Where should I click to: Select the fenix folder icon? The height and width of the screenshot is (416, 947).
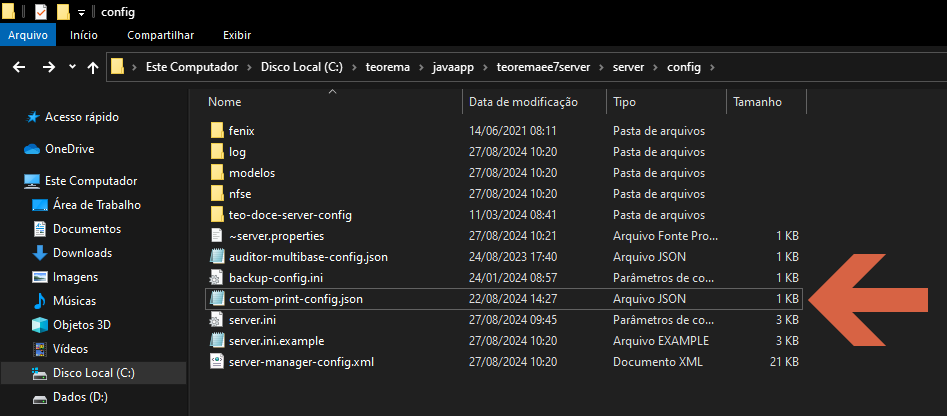point(217,130)
